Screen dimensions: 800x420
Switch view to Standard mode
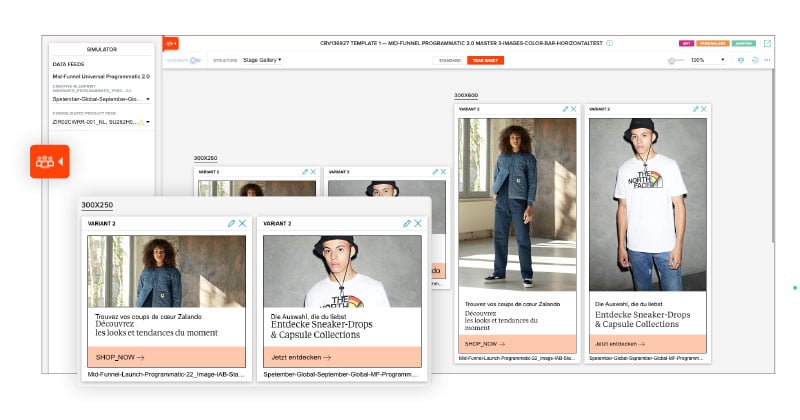point(450,60)
